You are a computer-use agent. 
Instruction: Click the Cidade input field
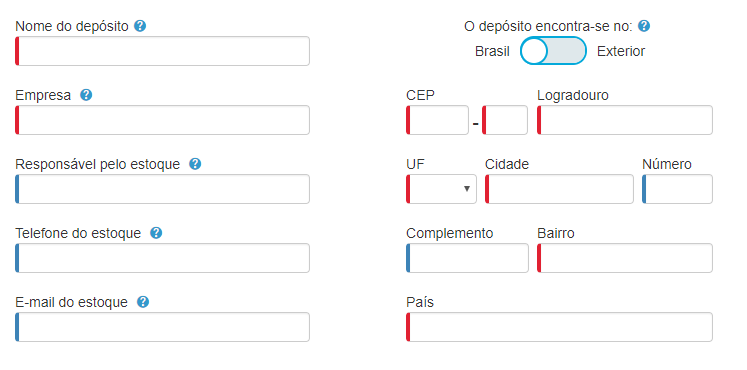point(559,189)
